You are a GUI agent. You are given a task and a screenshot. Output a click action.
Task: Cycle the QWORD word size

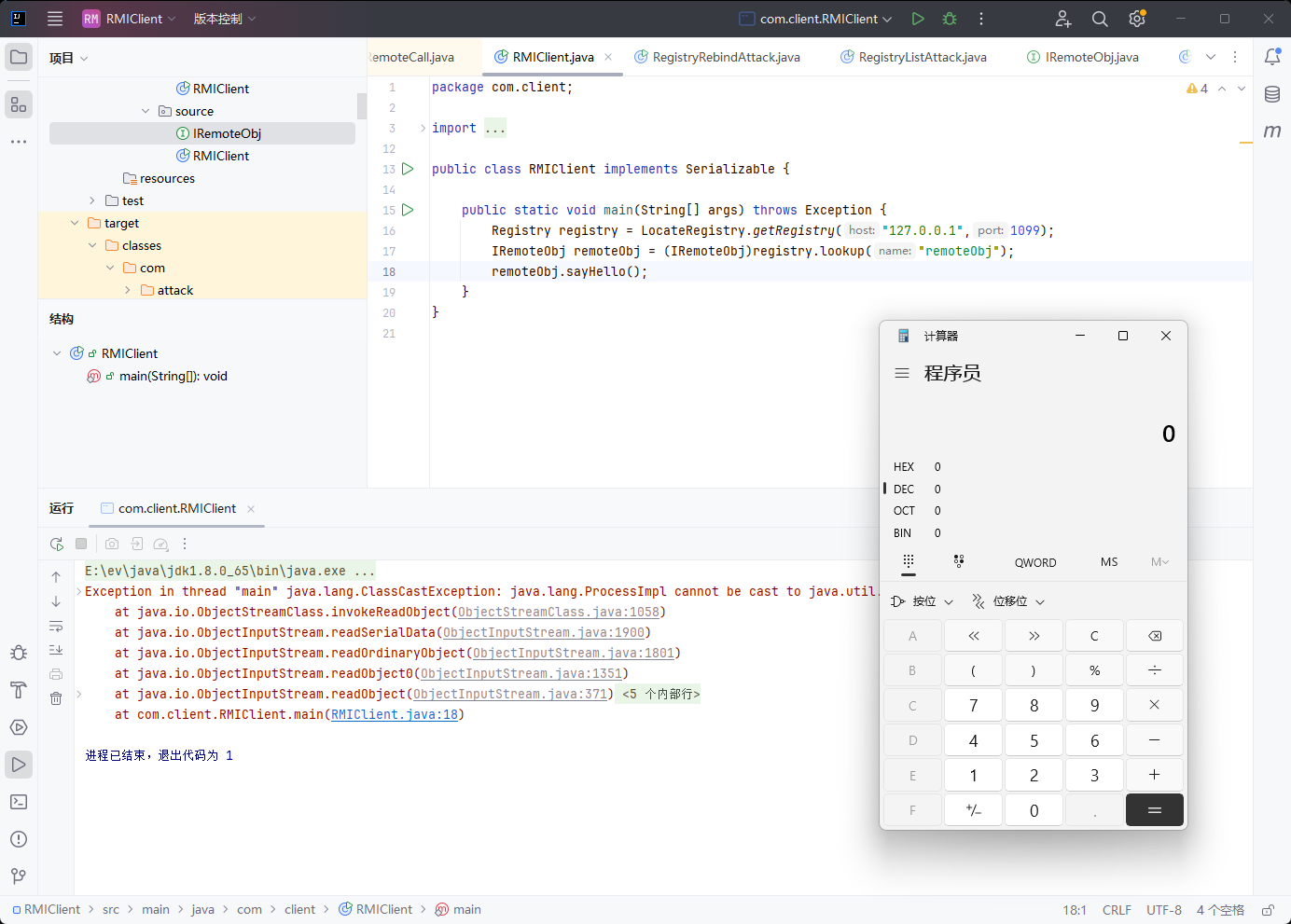click(1035, 562)
